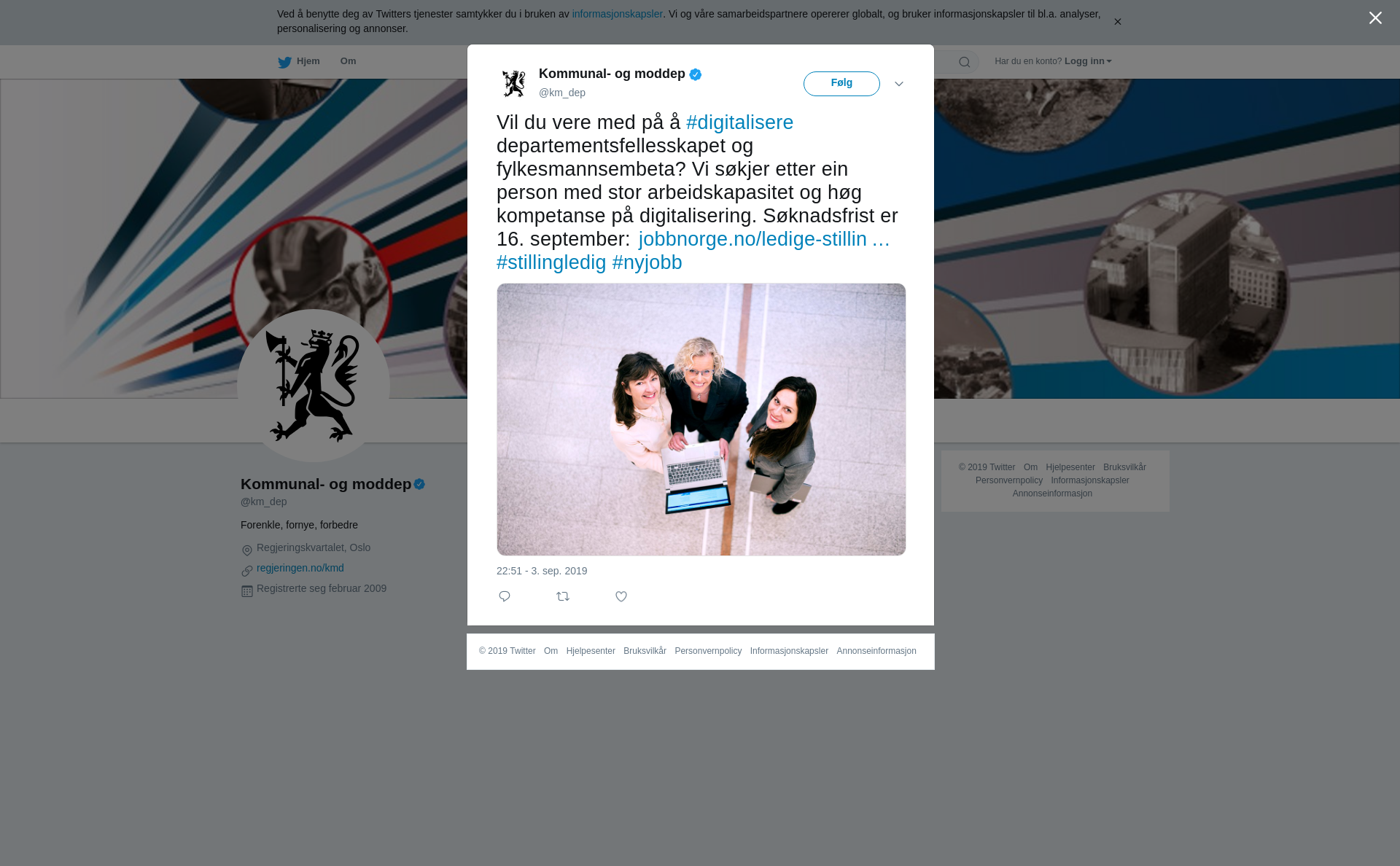Click the reply icon under the tweet
This screenshot has height=866, width=1400.
(x=505, y=596)
